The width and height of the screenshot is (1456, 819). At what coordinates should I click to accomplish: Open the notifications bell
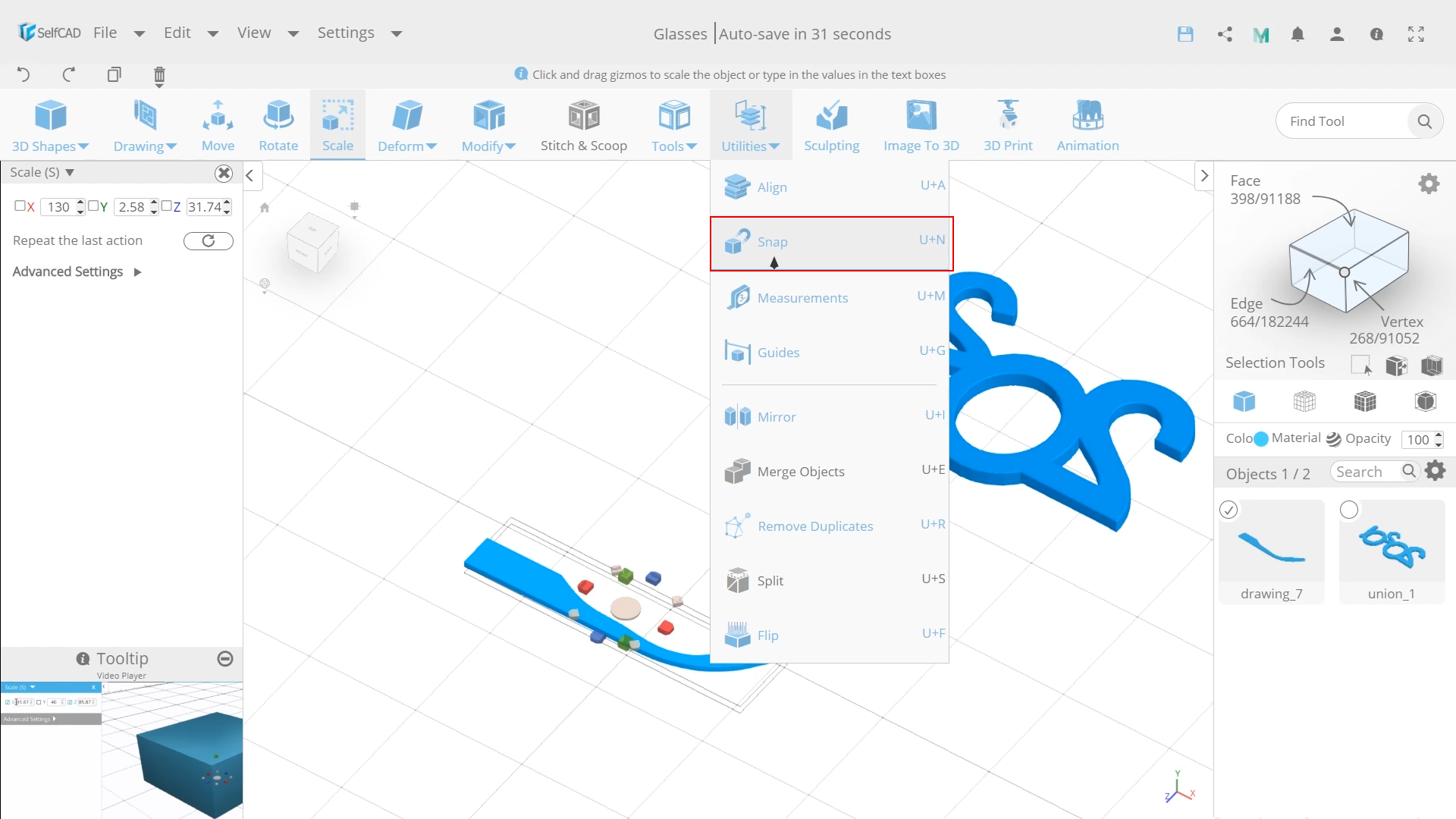(x=1298, y=34)
